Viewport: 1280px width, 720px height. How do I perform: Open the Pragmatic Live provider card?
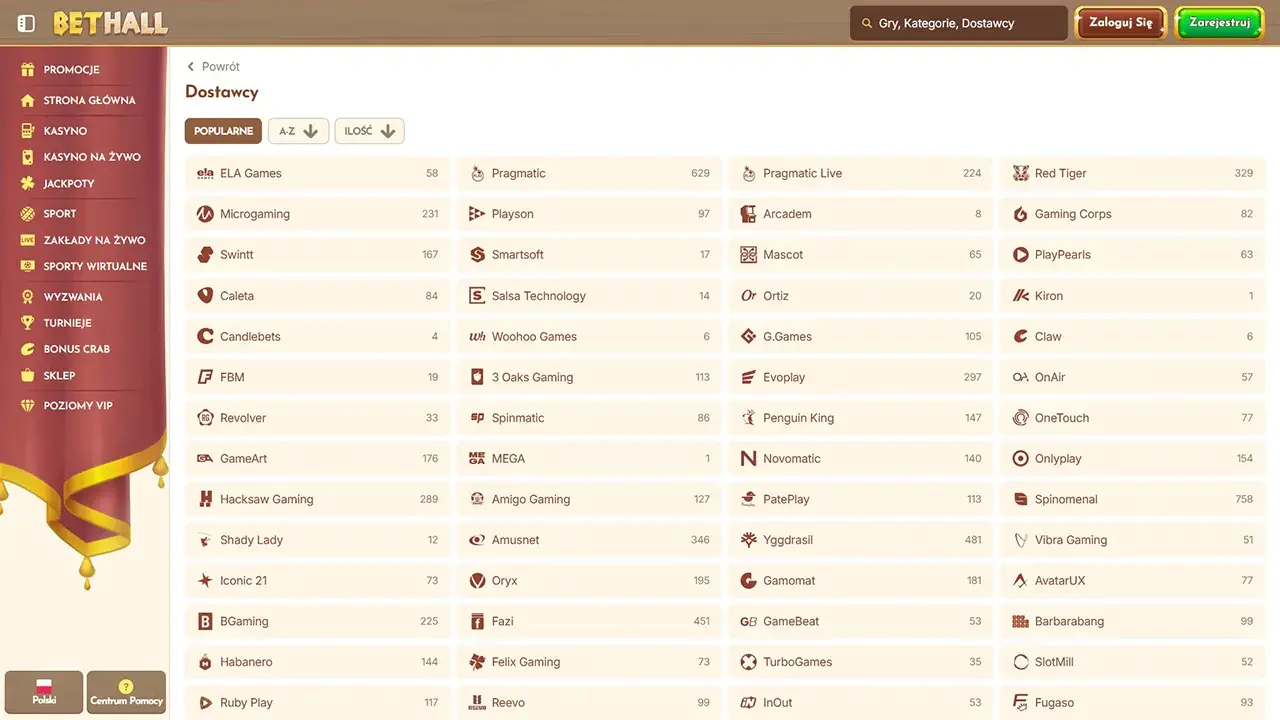860,173
